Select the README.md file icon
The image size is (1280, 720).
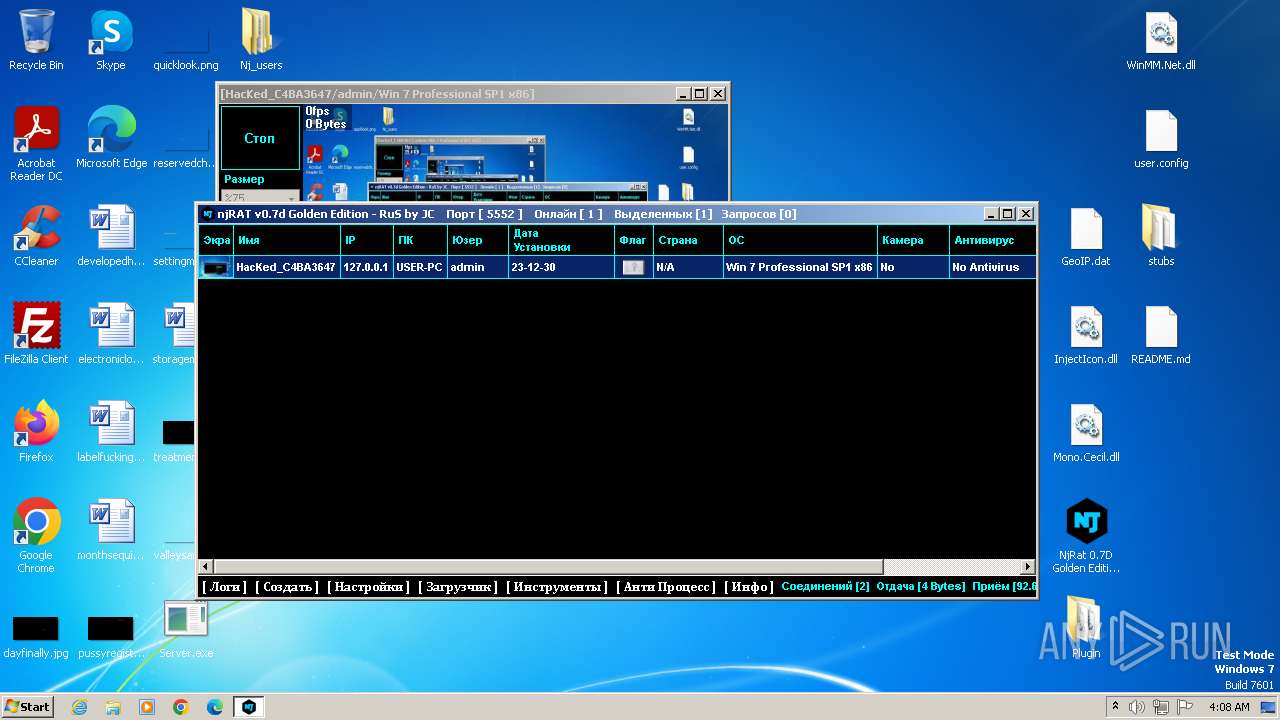[1161, 334]
